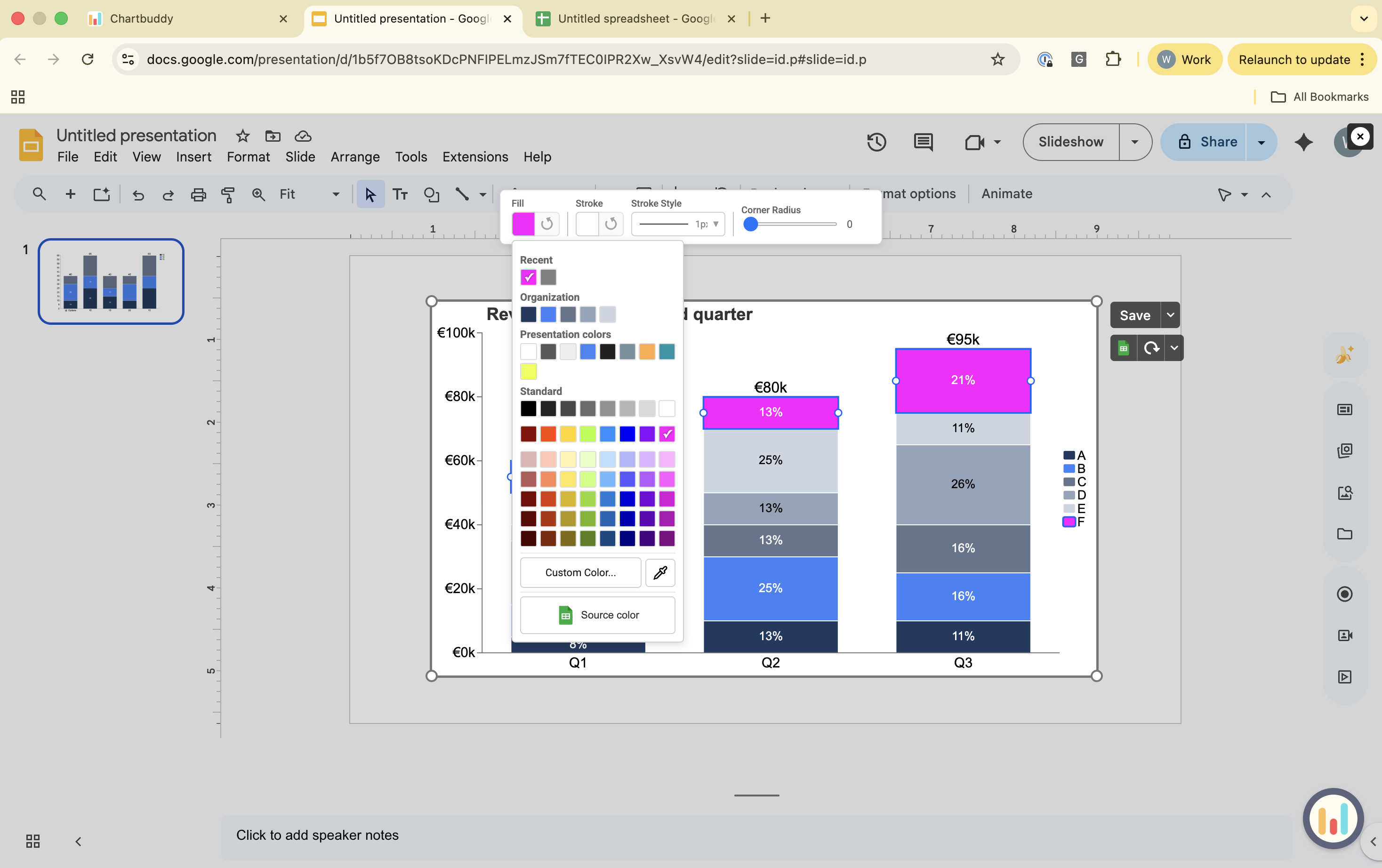Open the Custom Color dialog
1382x868 pixels.
(x=579, y=572)
